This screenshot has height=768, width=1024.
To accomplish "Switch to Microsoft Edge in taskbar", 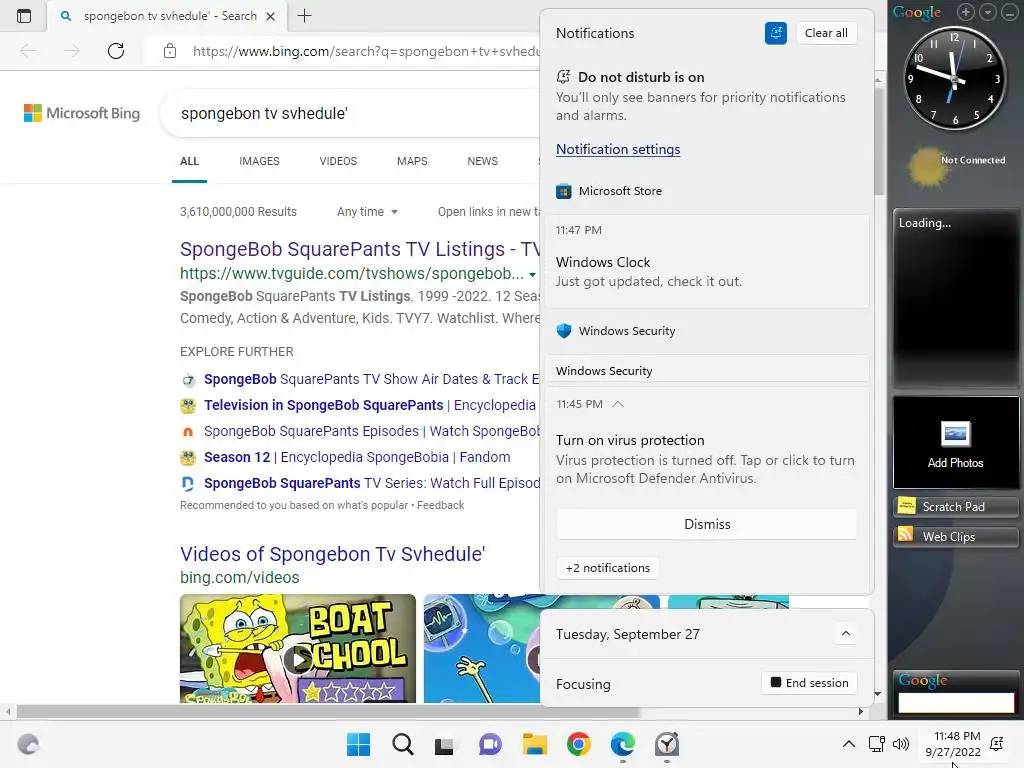I will pyautogui.click(x=622, y=744).
